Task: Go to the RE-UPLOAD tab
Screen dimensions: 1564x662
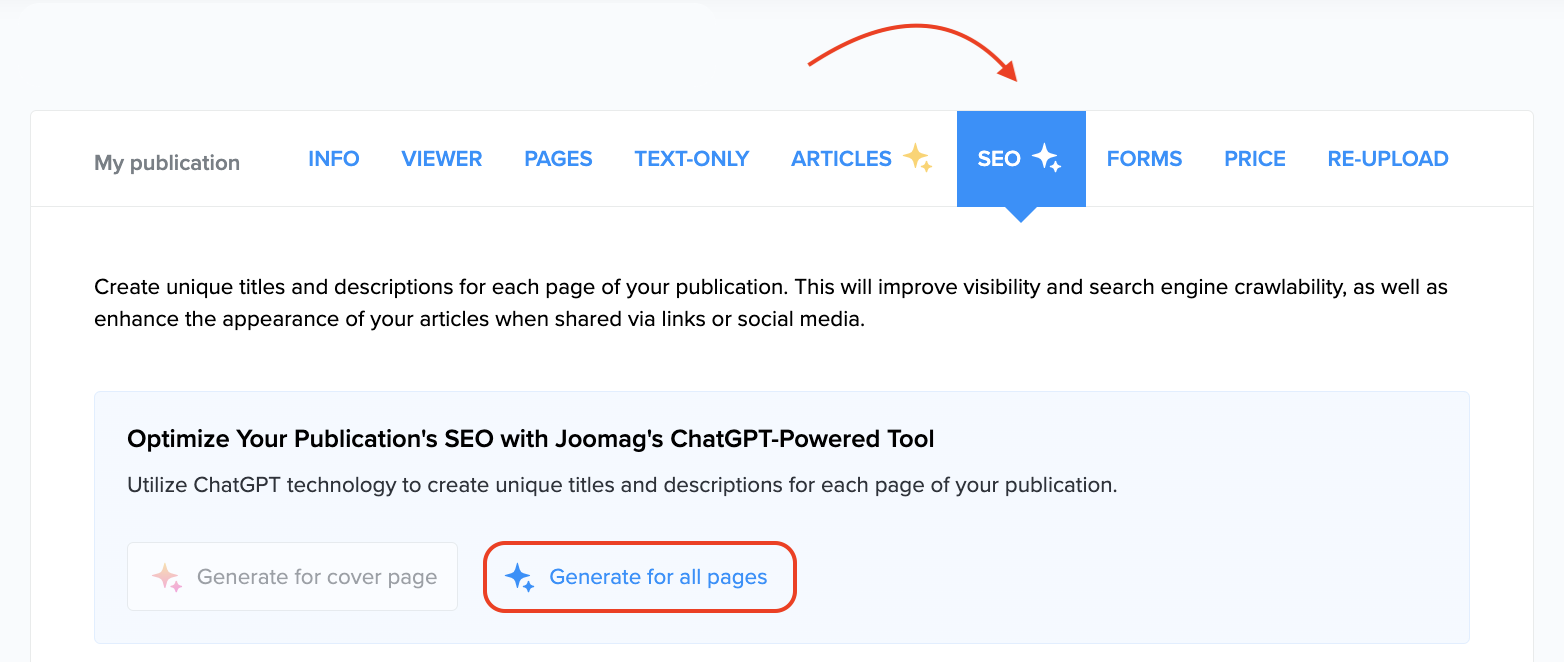Action: pos(1387,159)
